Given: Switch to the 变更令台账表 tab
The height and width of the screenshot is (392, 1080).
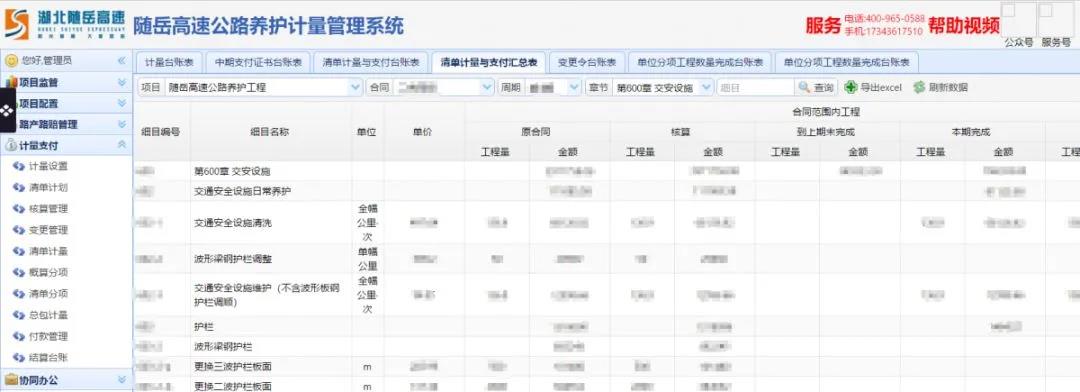Looking at the screenshot, I should coord(587,62).
